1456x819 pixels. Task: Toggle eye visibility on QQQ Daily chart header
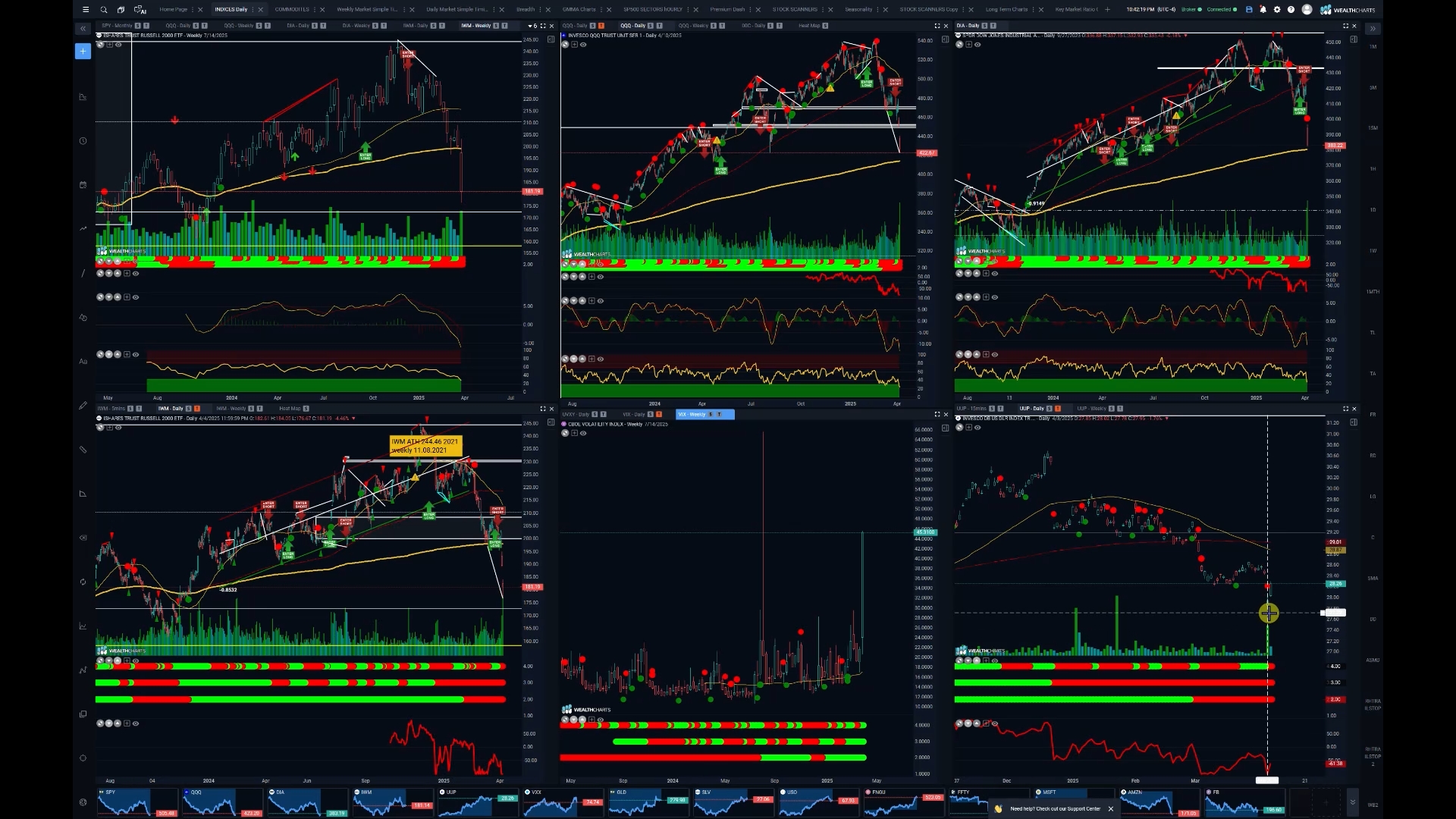pos(582,45)
